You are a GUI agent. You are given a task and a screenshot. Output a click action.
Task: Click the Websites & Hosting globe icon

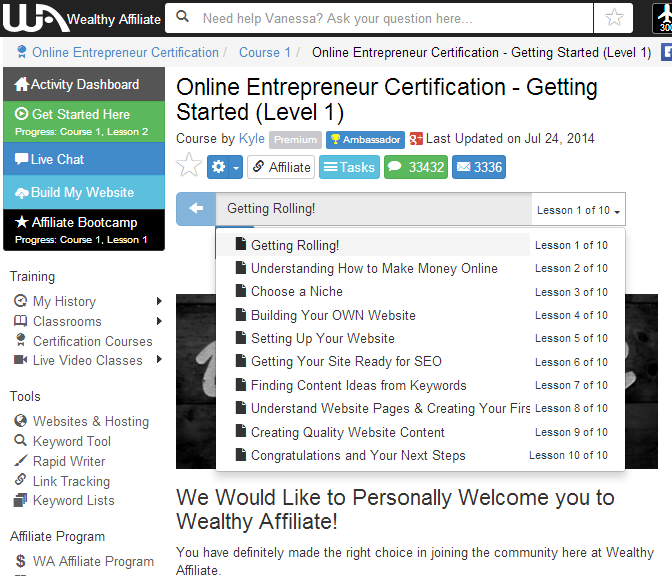pos(20,420)
